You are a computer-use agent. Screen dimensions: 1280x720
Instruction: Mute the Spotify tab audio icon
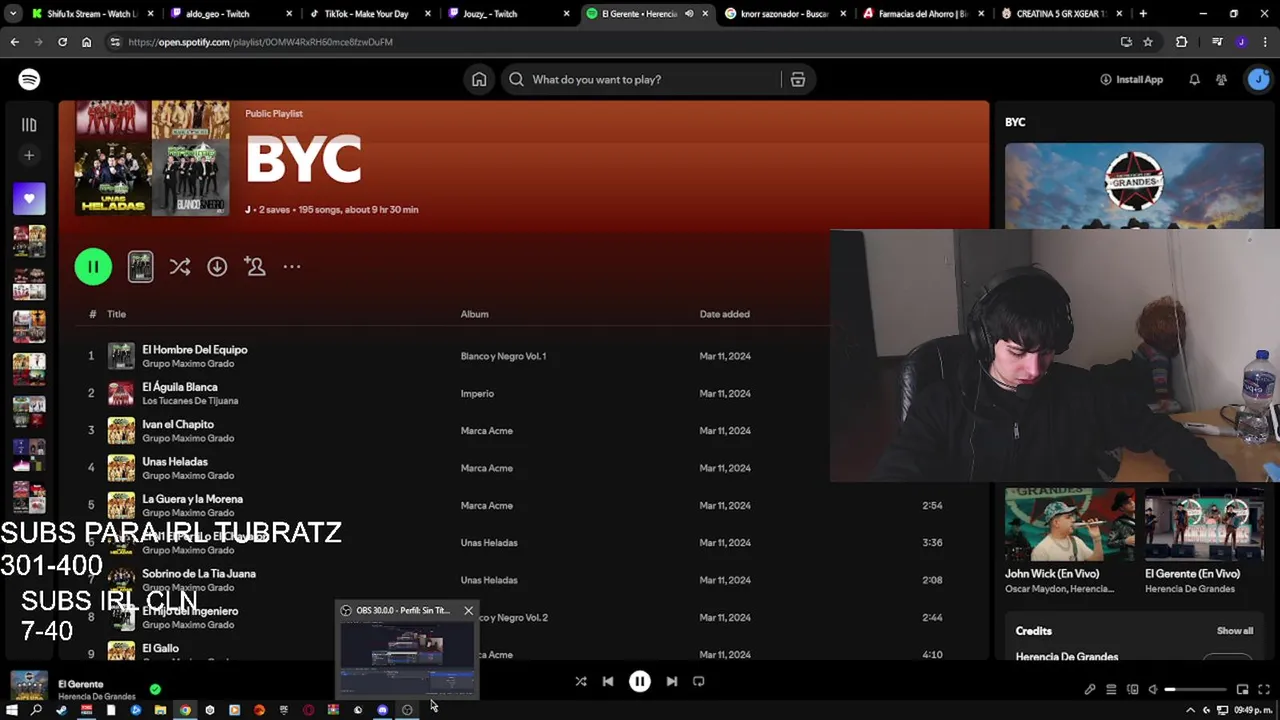[689, 14]
